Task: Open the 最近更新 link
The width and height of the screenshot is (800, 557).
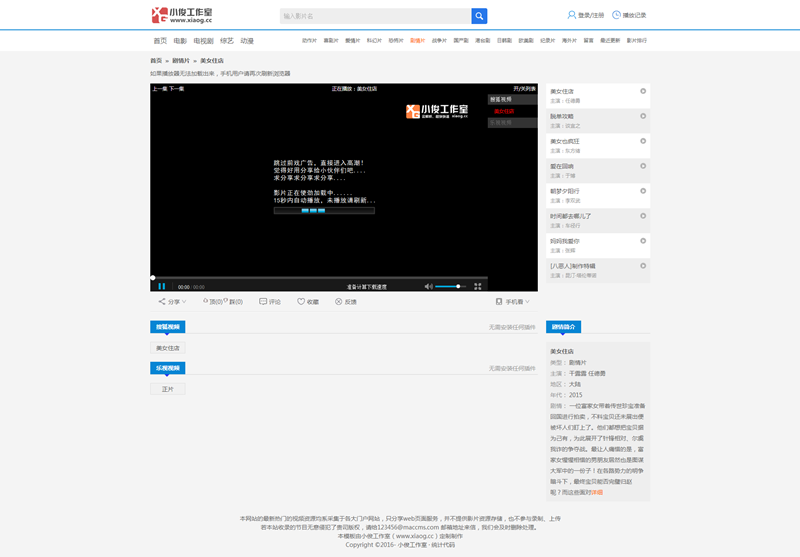Action: [x=610, y=40]
